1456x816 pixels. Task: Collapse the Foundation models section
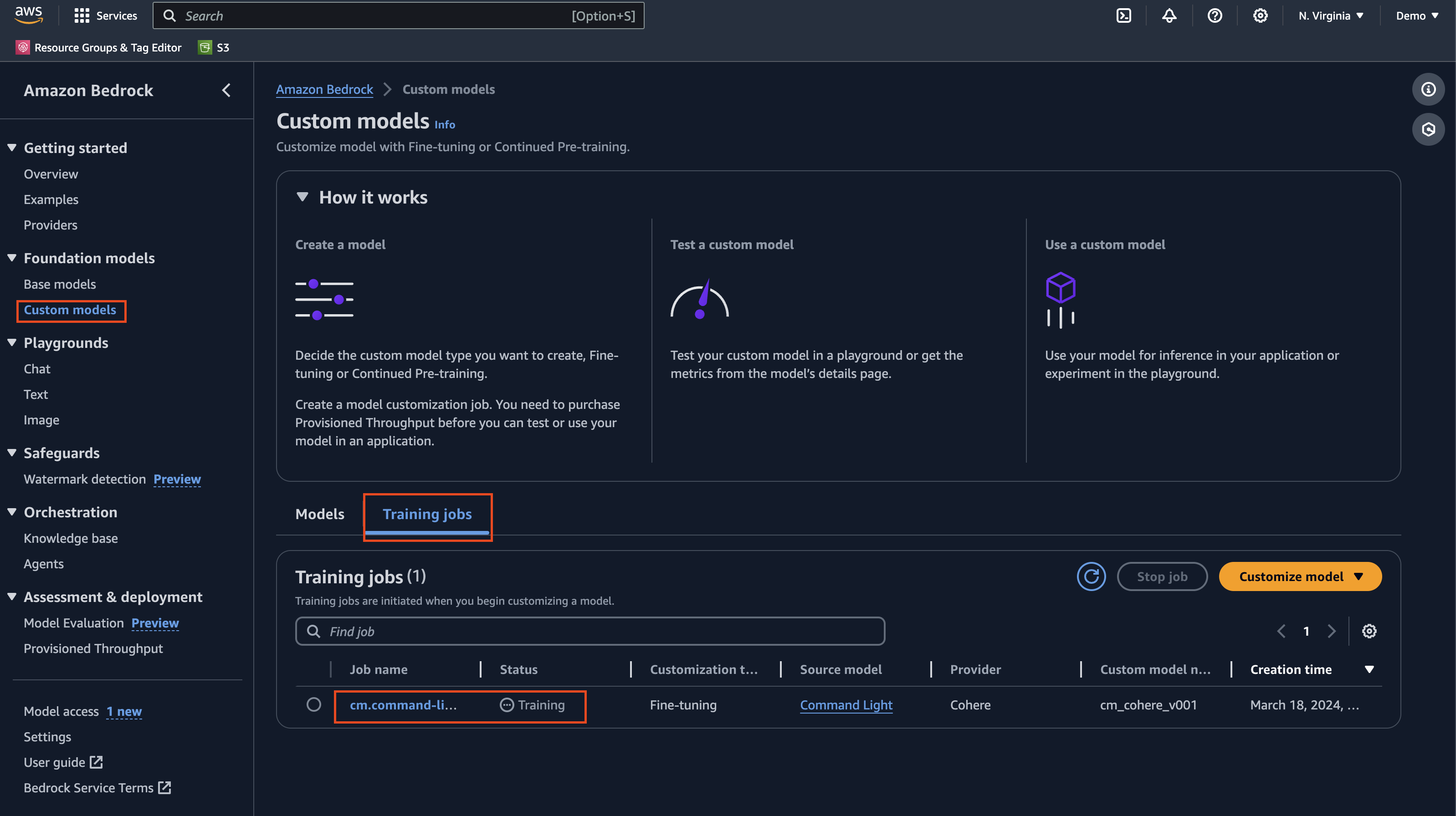tap(11, 258)
